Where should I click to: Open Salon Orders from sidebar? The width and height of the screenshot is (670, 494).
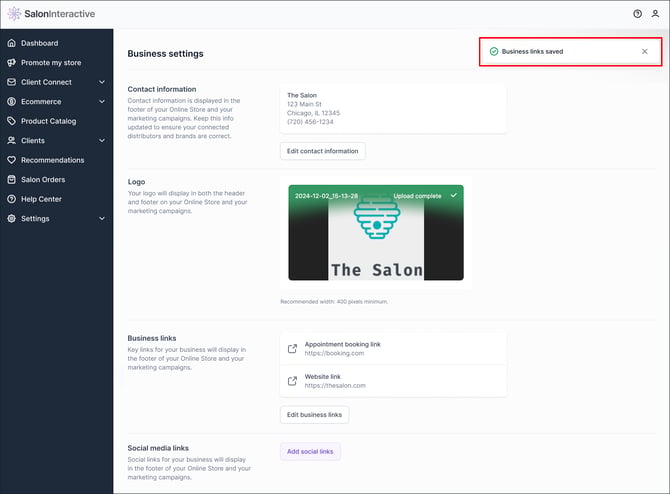[43, 180]
